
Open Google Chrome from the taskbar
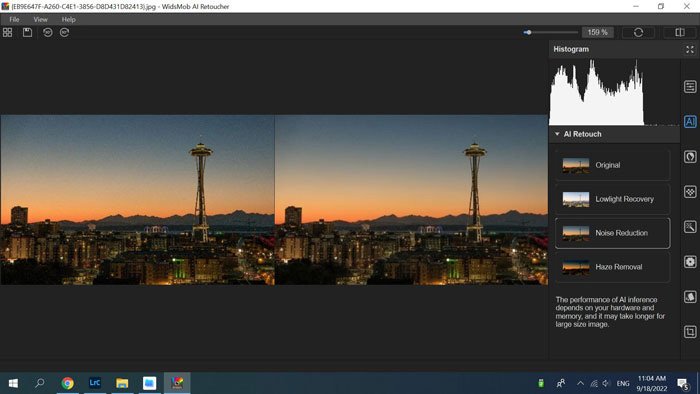(67, 383)
